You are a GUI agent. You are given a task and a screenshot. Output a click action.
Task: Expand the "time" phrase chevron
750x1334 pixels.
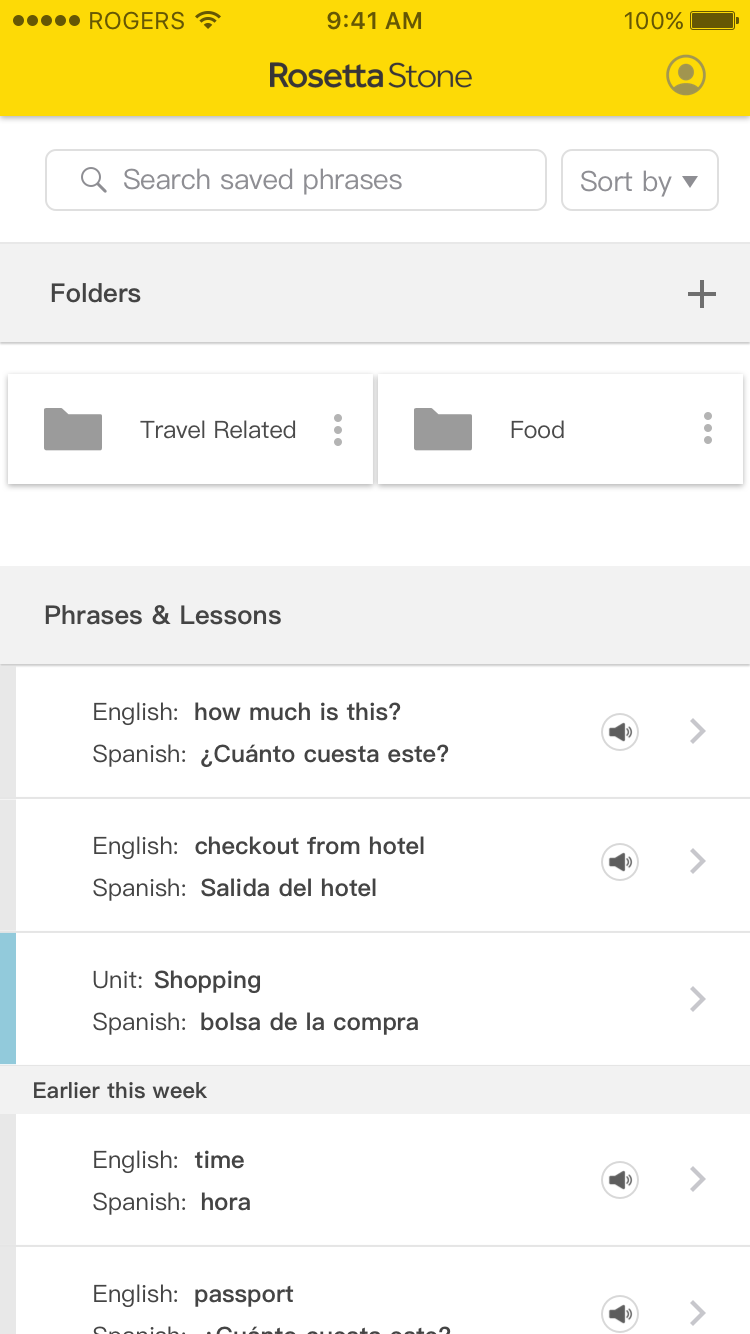[x=698, y=1180]
